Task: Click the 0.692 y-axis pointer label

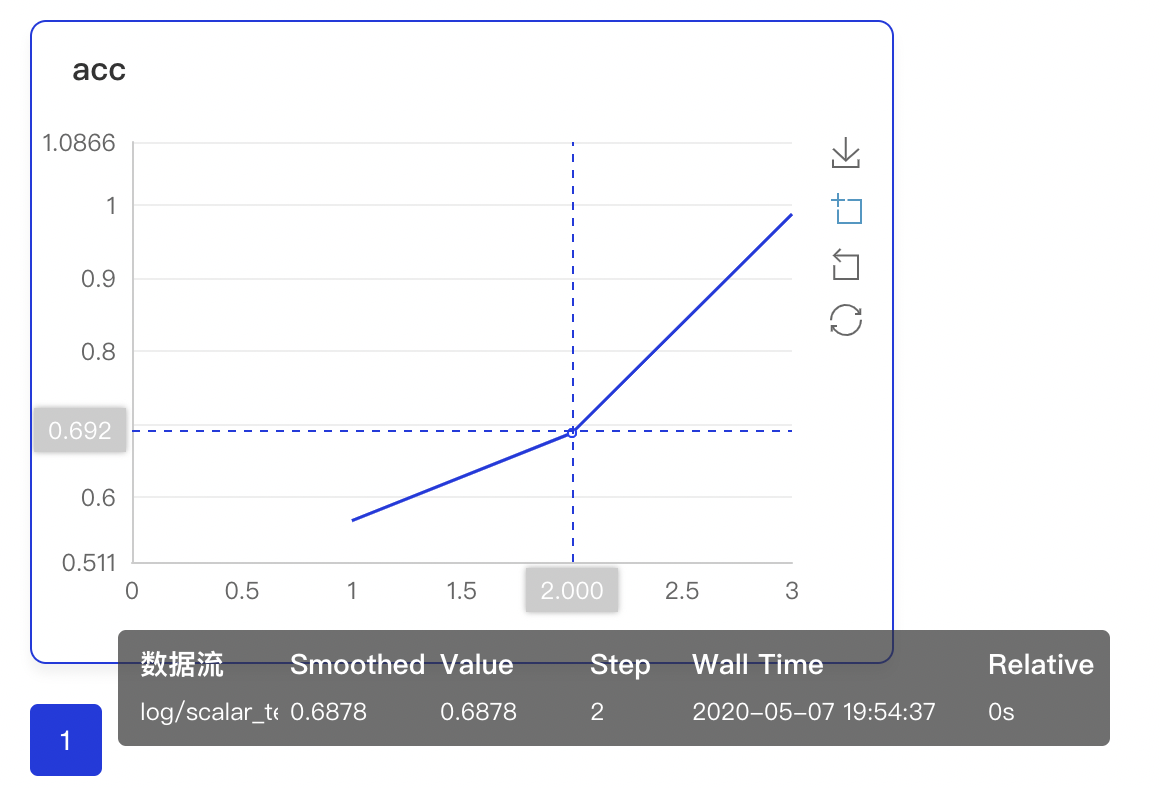Action: [x=80, y=431]
